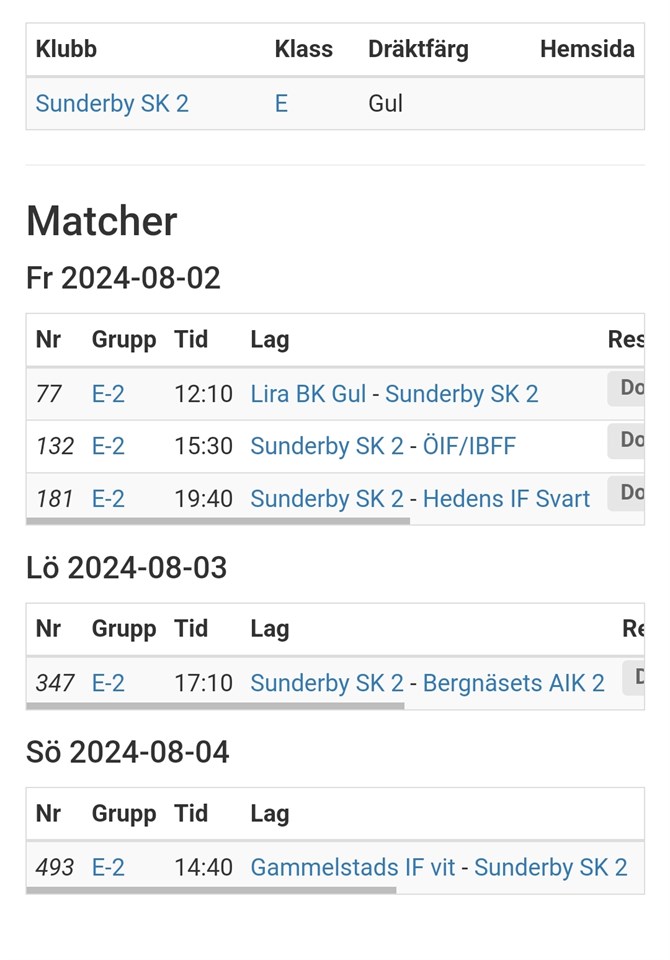Click horizontal scrollbar under Friday matches table

pos(218,521)
